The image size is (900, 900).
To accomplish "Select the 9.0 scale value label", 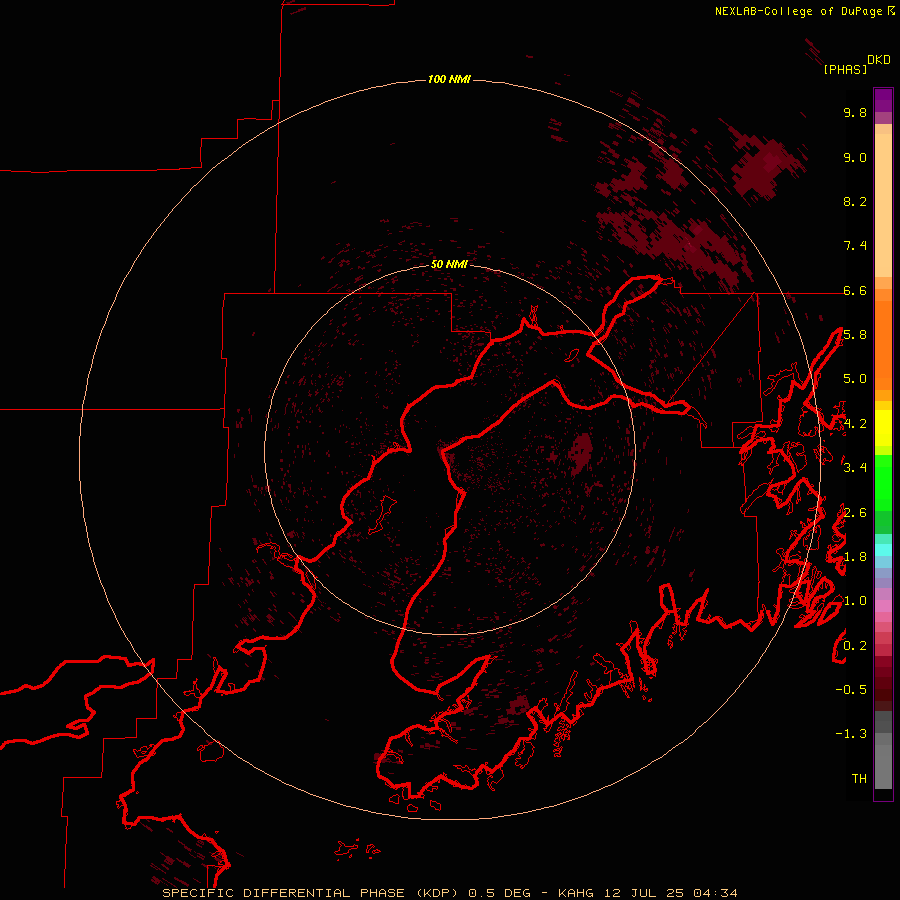I will pyautogui.click(x=855, y=157).
